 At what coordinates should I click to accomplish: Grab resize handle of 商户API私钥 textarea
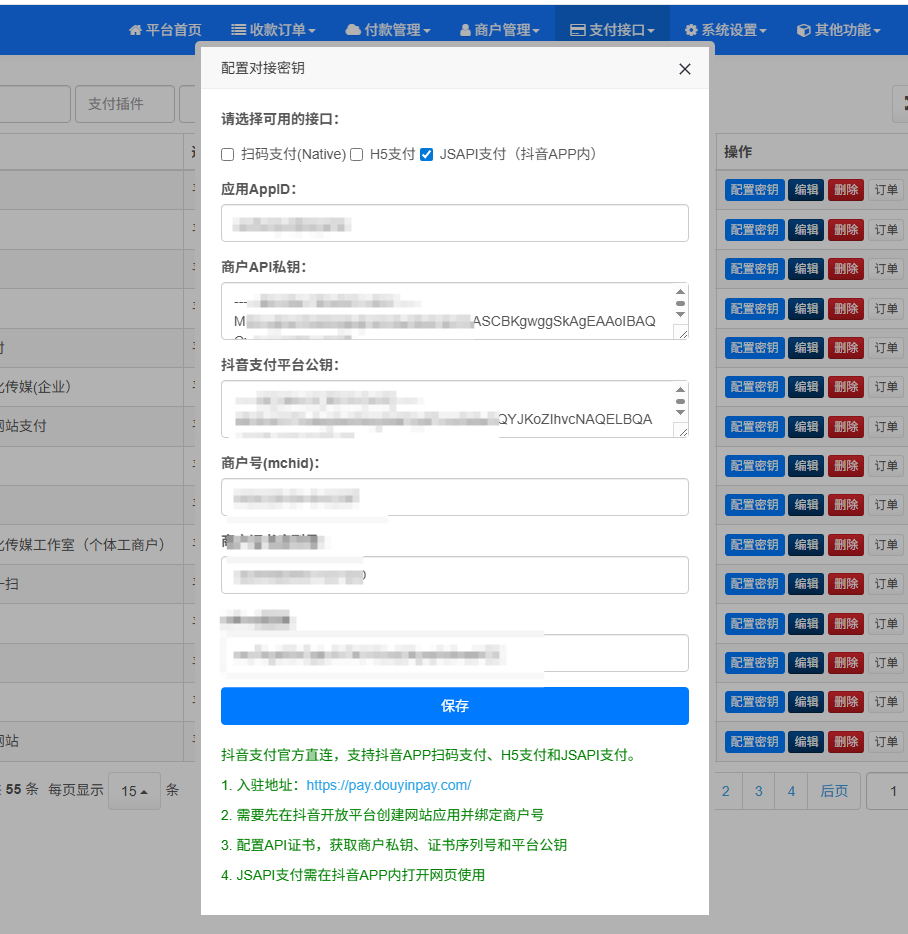coord(683,334)
